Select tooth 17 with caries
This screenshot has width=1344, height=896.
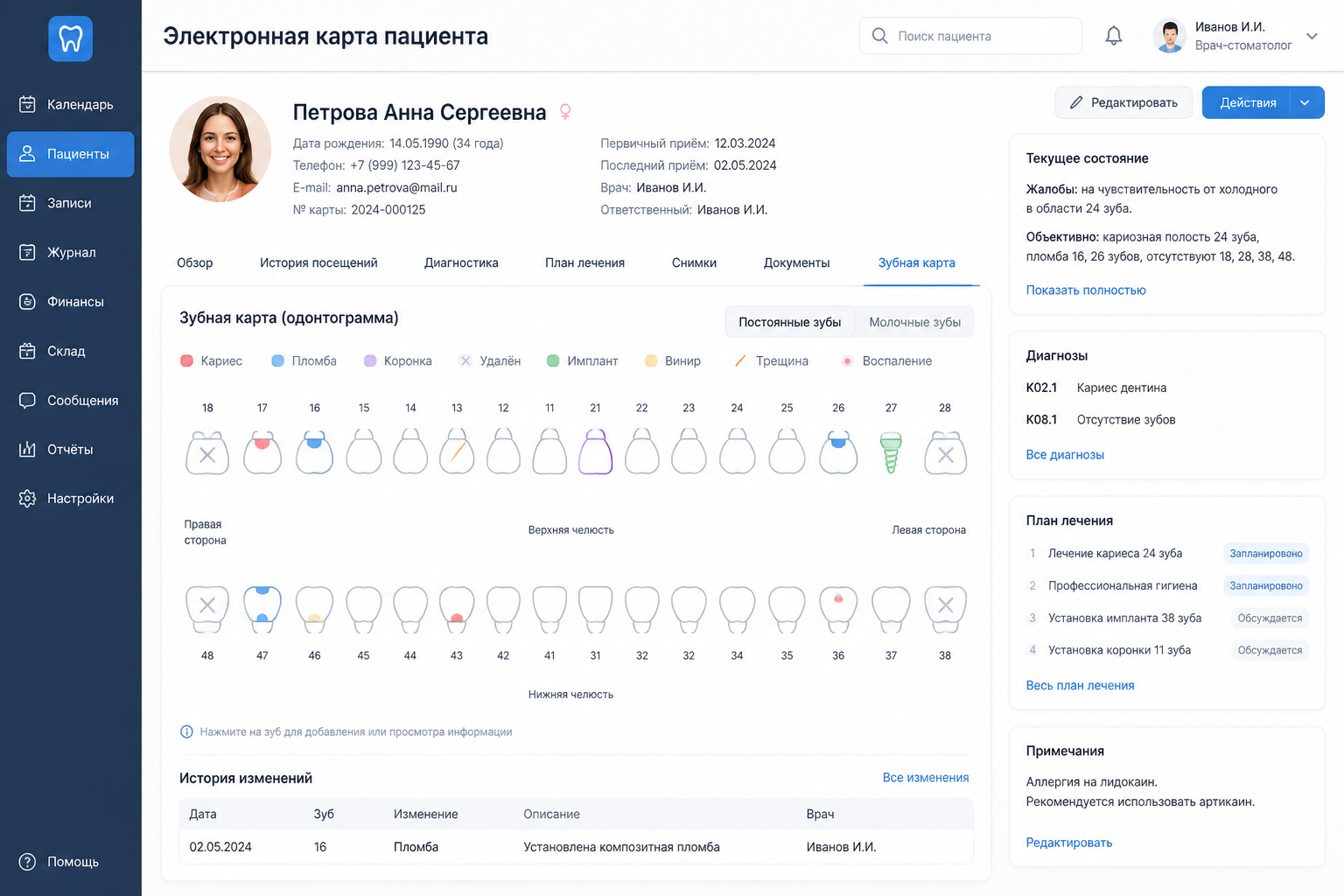coord(262,451)
